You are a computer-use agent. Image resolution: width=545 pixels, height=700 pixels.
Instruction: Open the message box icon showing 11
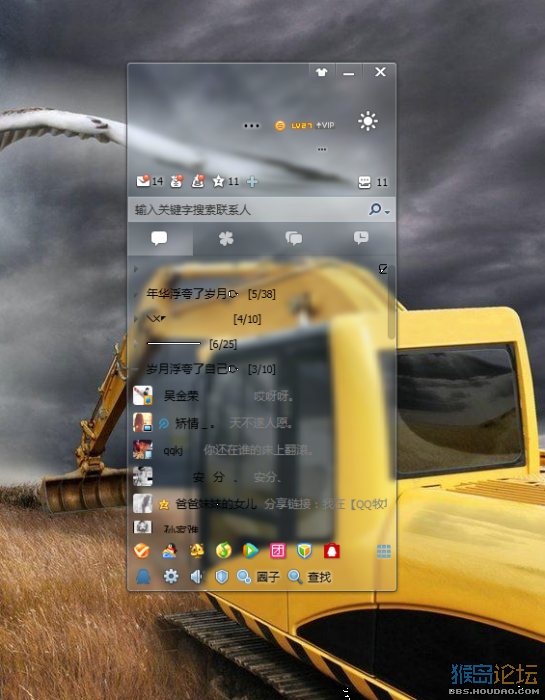[x=372, y=182]
